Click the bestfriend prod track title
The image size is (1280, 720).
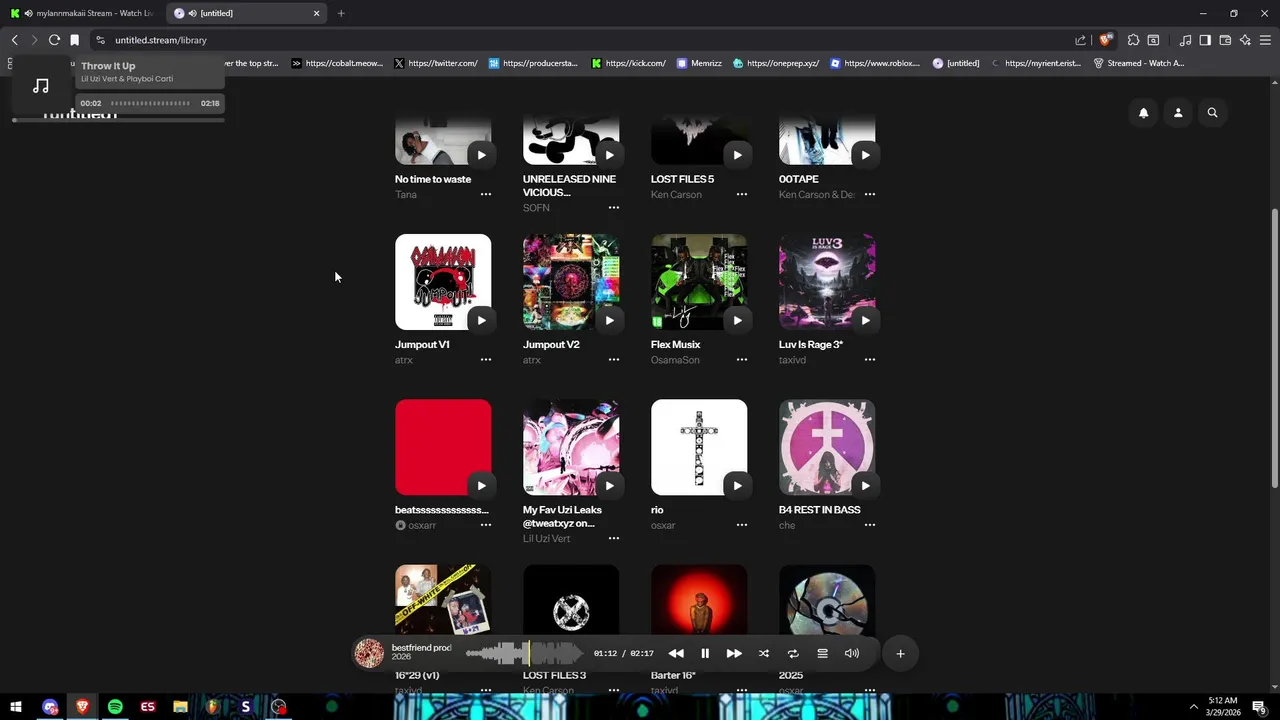(x=421, y=648)
